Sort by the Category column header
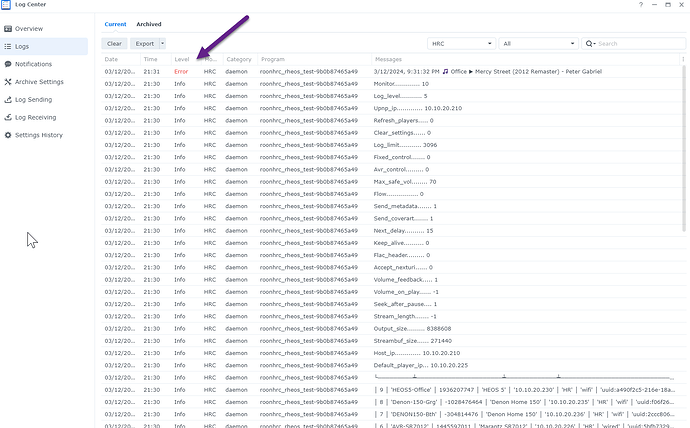Viewport: 690px width, 428px height. [239, 59]
